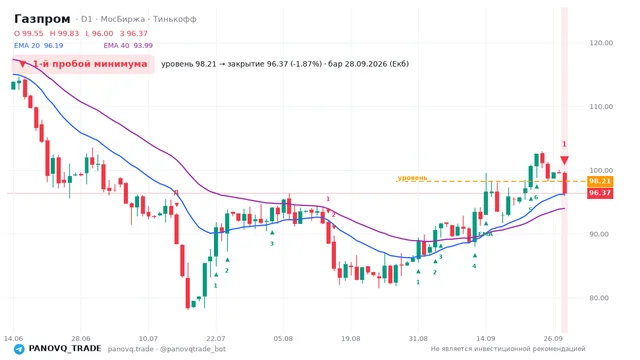640x360 pixels.
Task: Click the 28.06 date axis label
Action: click(x=81, y=338)
